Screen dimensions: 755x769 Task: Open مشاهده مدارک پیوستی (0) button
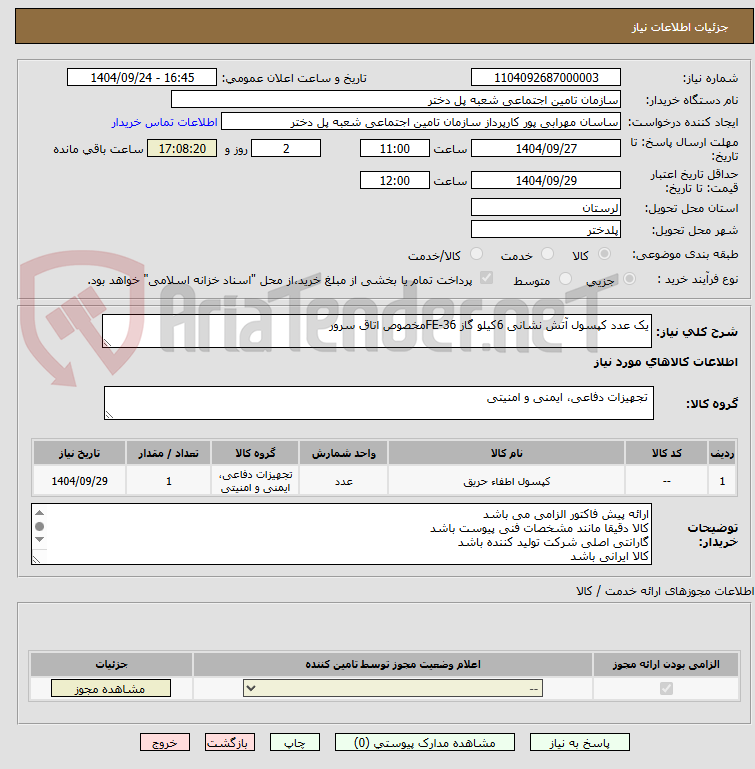[425, 743]
